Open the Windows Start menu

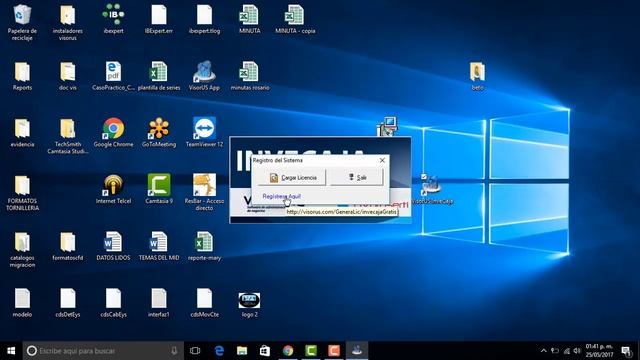click(11, 351)
